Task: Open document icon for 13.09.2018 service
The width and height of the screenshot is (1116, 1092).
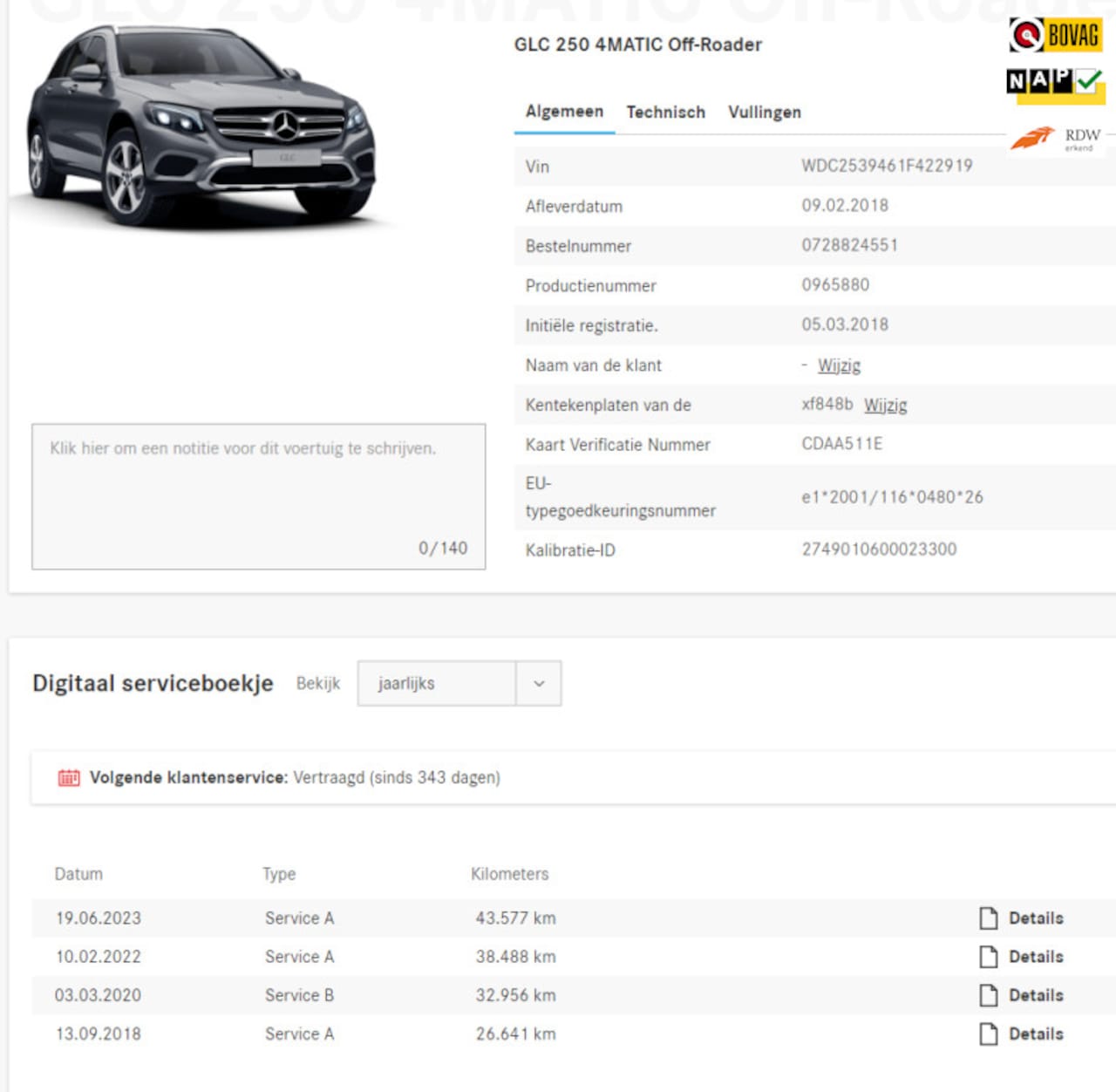Action: click(x=988, y=1034)
